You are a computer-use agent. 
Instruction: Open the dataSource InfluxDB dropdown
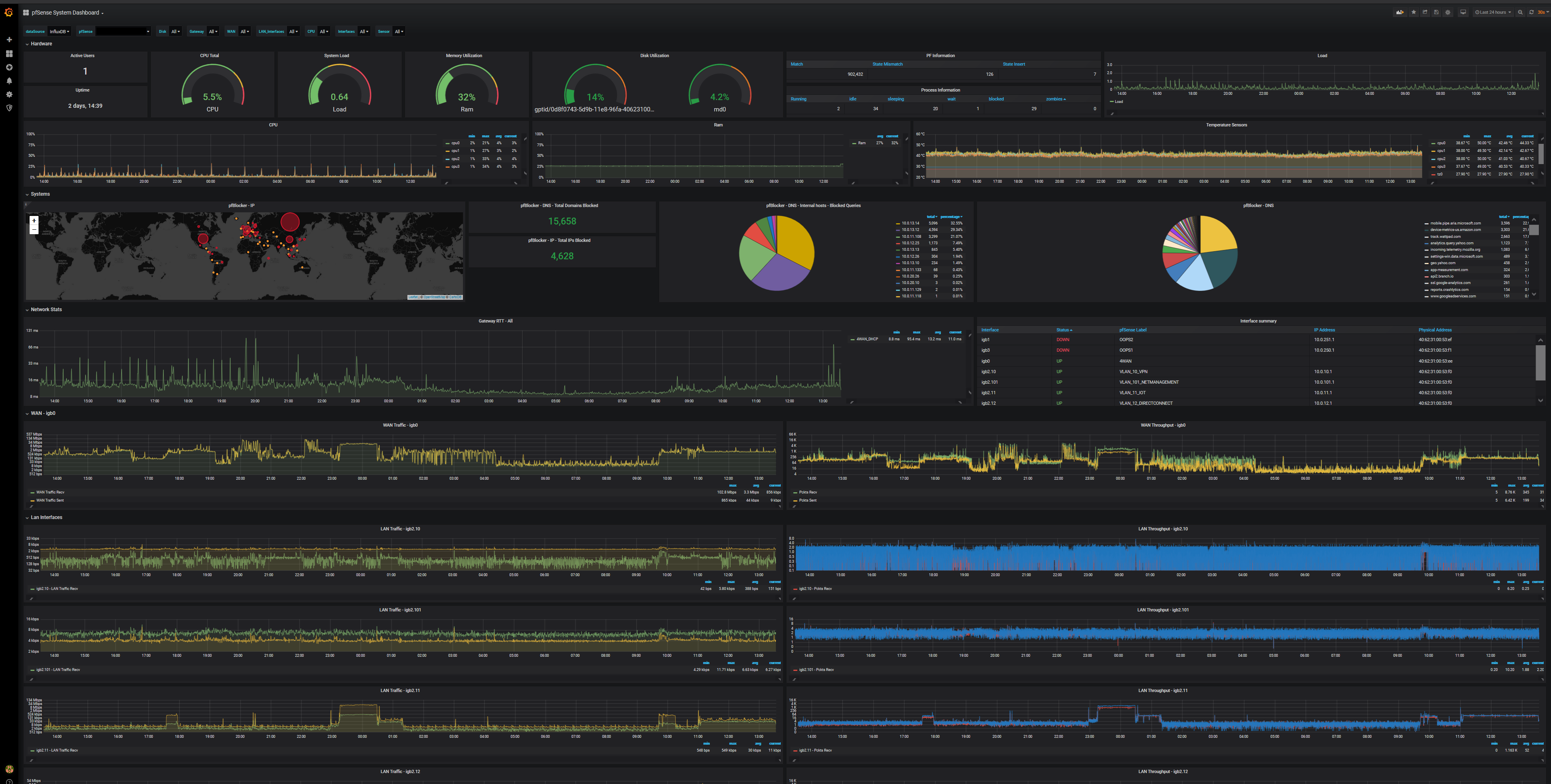pos(59,31)
